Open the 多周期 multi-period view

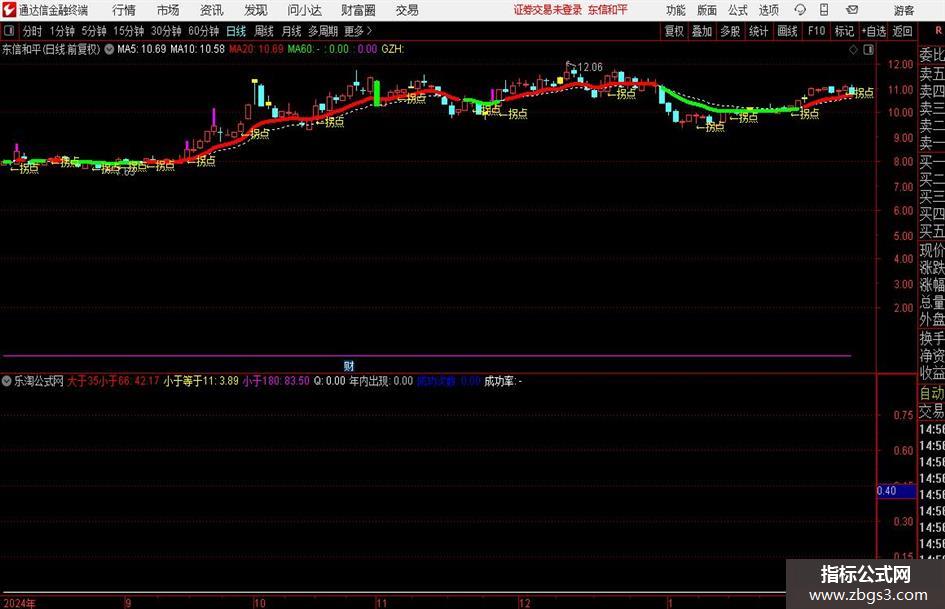coord(323,31)
